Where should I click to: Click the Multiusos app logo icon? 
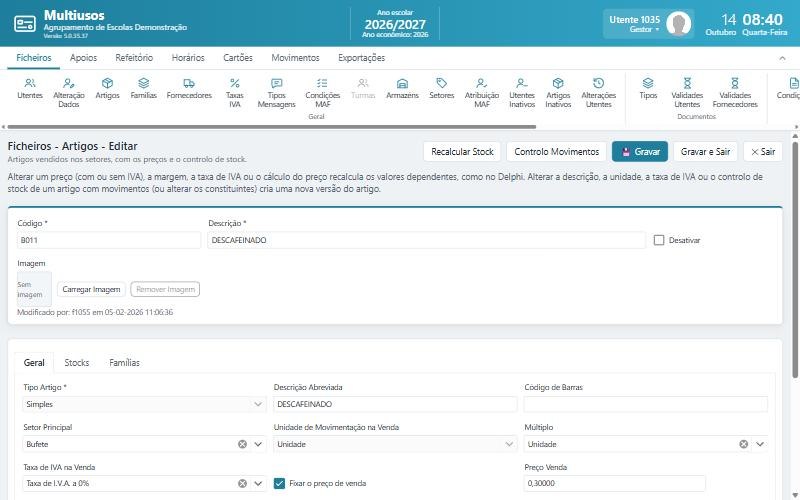coord(24,23)
